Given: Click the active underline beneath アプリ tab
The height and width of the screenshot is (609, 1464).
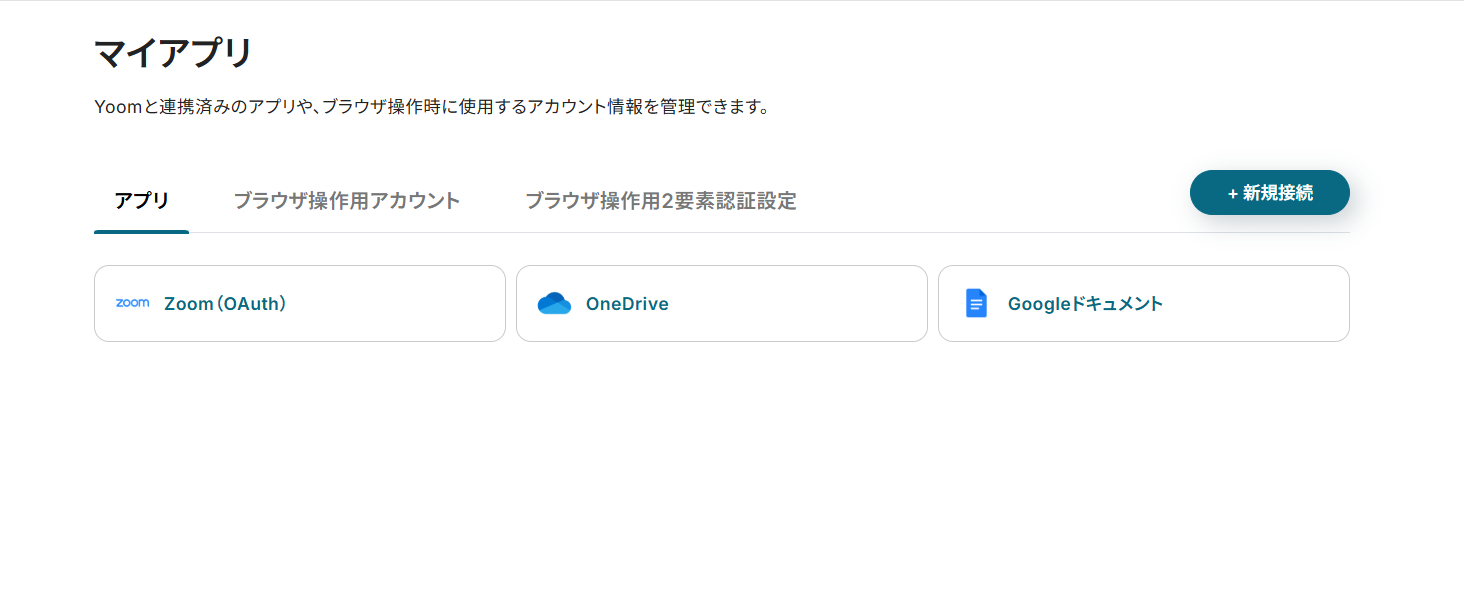Looking at the screenshot, I should tap(141, 231).
